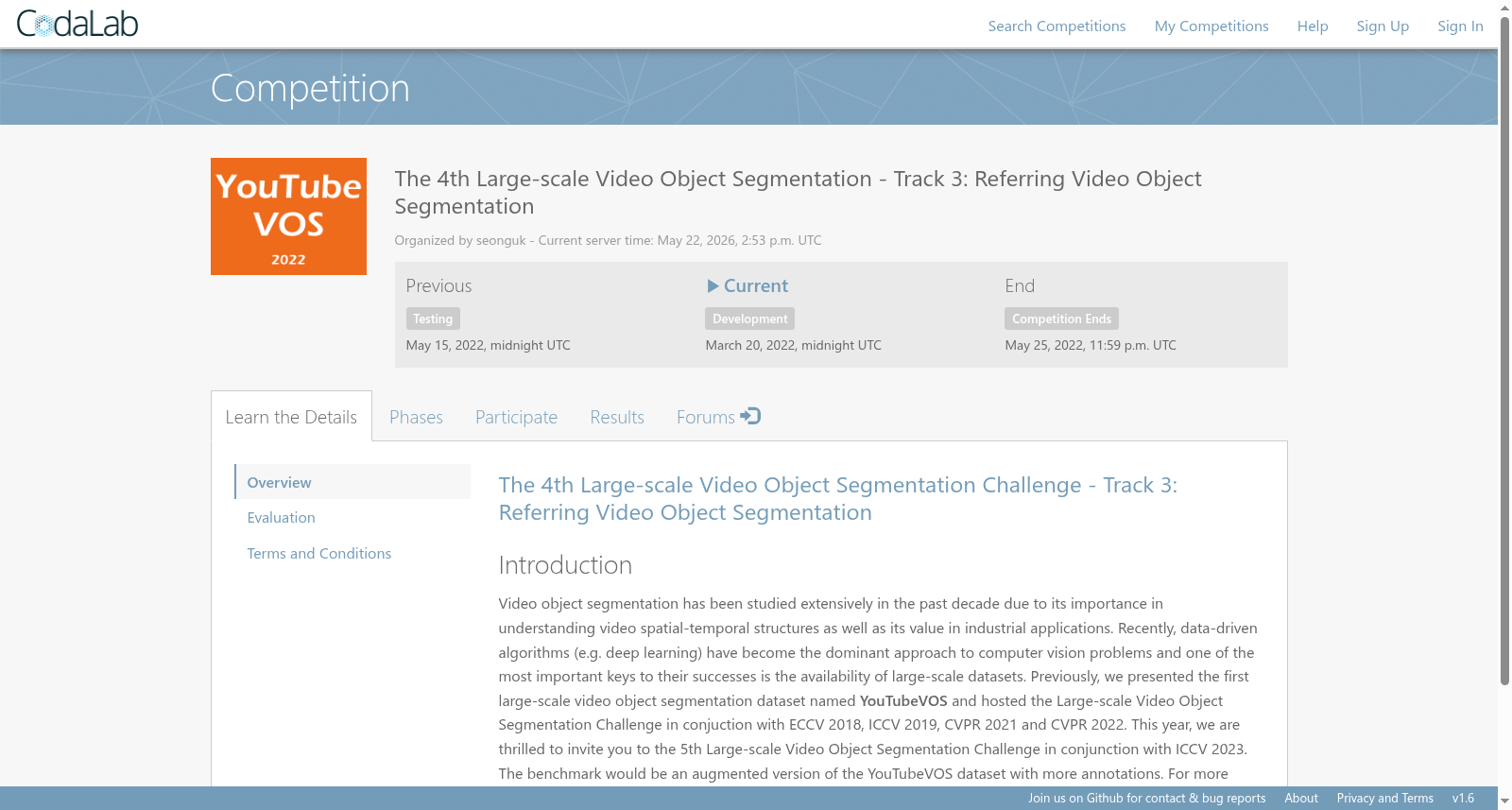1512x810 pixels.
Task: Select the Learn the Details tab
Action: (291, 417)
